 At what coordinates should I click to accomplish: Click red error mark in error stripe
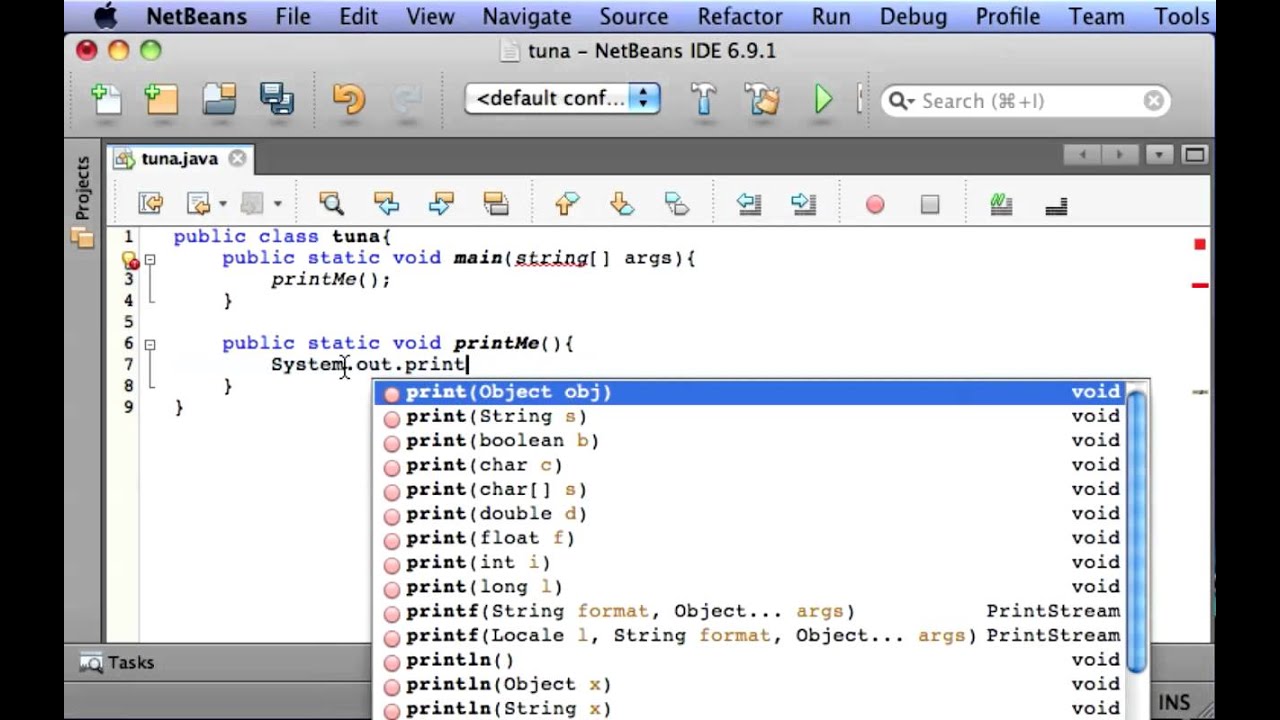[1200, 285]
